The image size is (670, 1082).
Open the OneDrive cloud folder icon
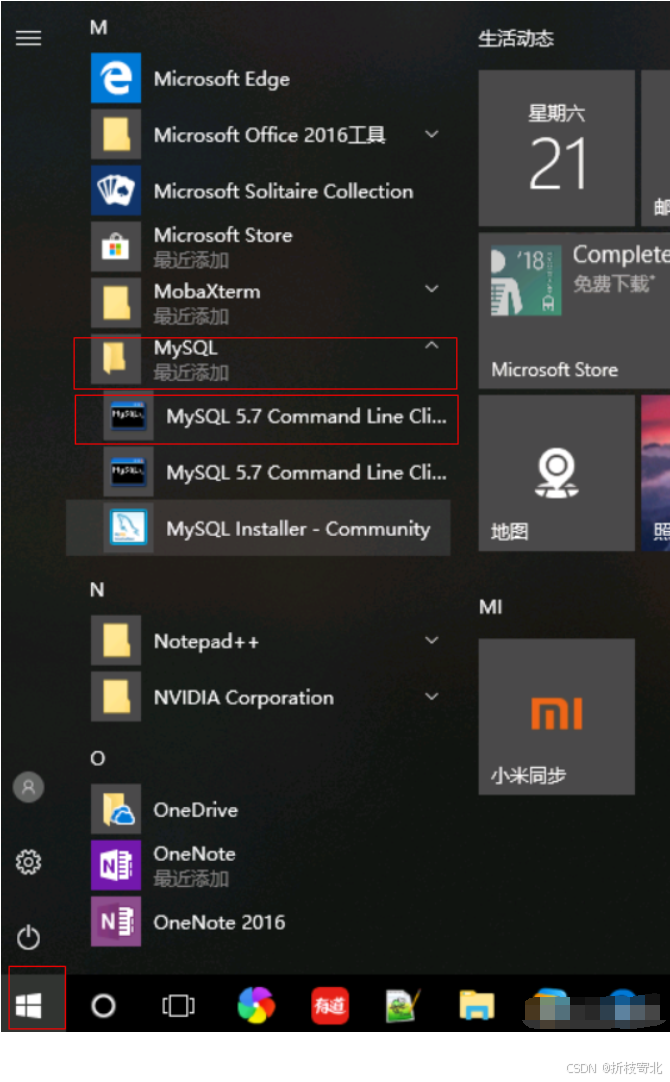(116, 809)
